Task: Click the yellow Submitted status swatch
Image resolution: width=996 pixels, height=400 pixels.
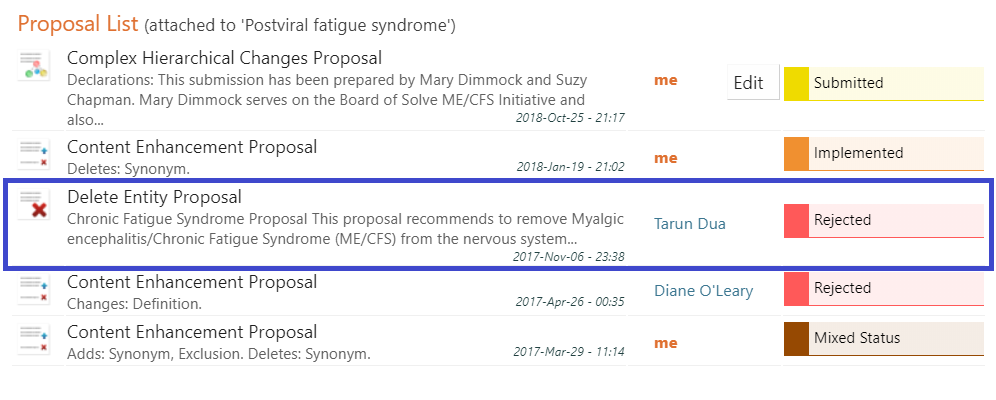Action: 796,83
